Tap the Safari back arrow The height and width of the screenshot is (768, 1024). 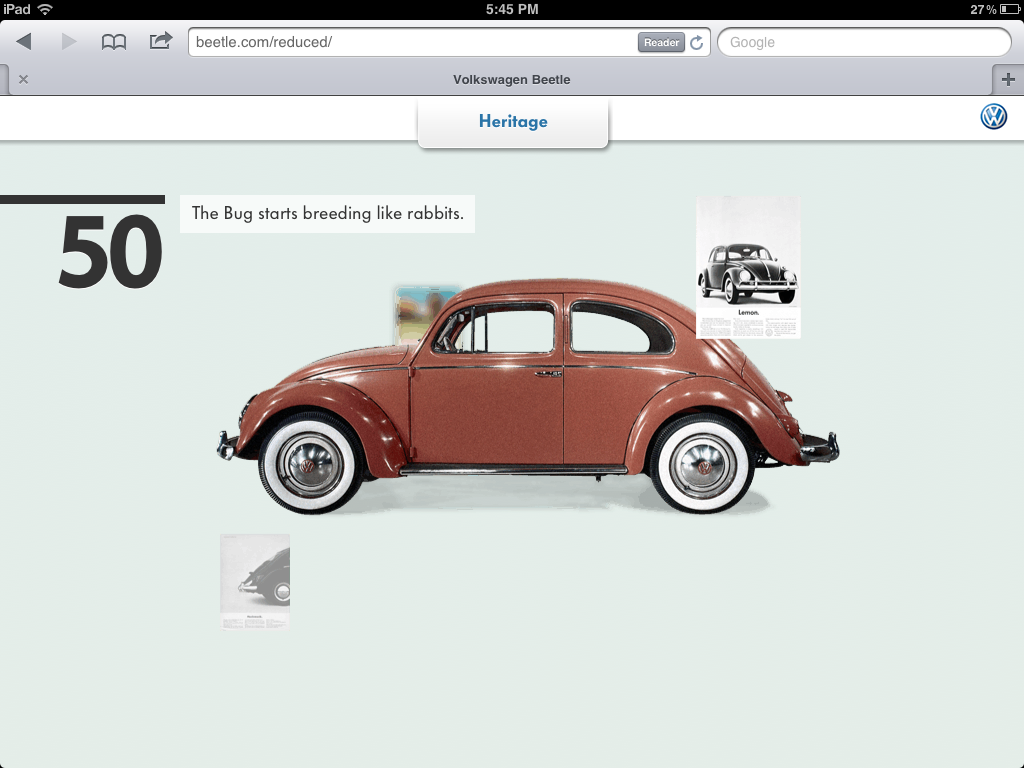[24, 42]
